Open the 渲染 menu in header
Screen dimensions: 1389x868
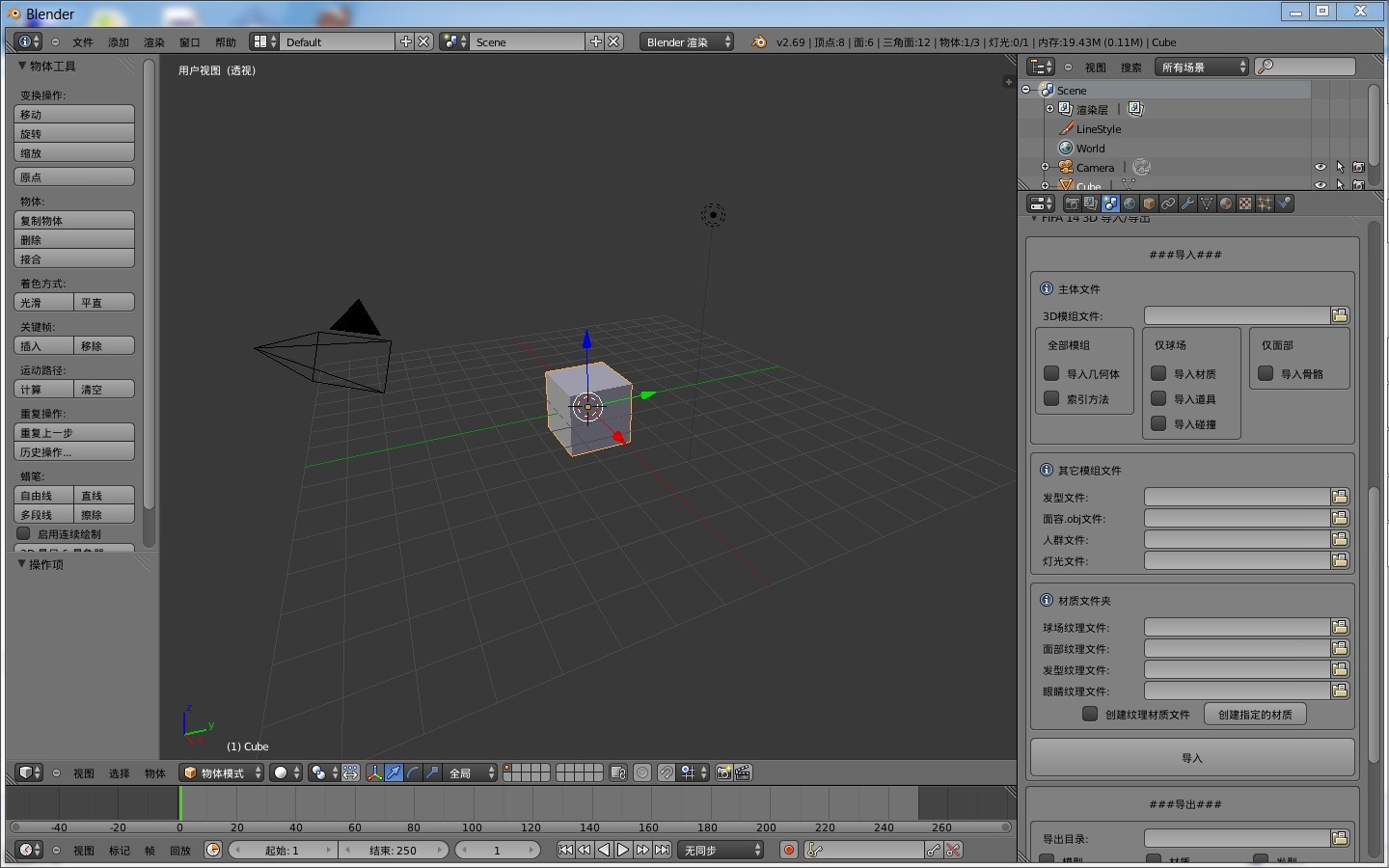[x=154, y=42]
